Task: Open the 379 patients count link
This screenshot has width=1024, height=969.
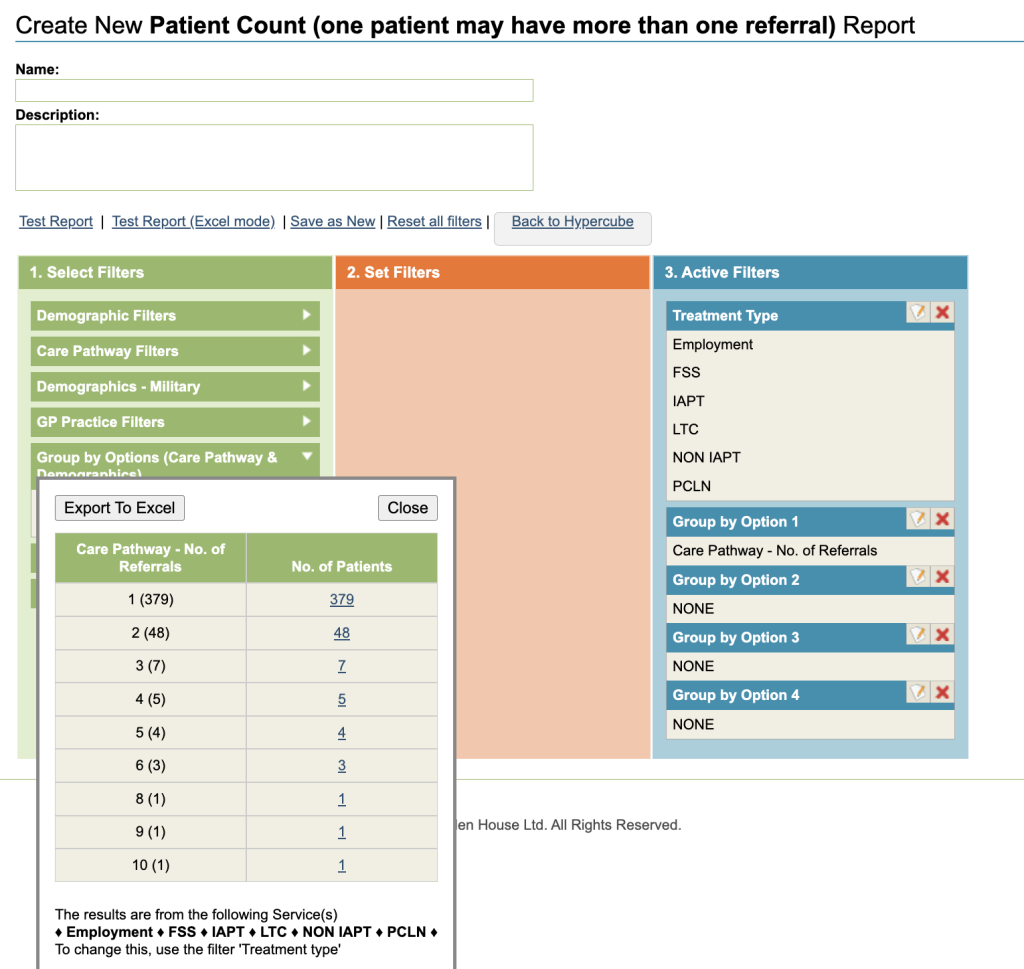Action: [341, 600]
